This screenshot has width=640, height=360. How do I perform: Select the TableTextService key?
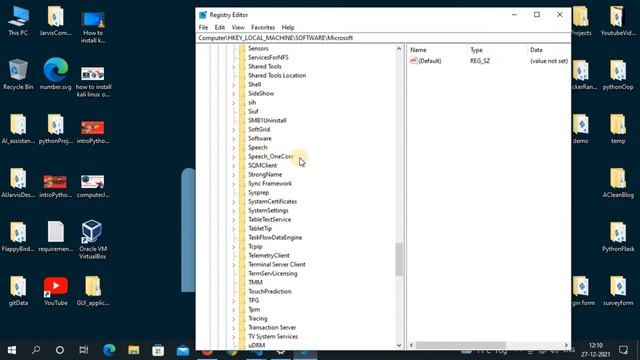point(269,219)
